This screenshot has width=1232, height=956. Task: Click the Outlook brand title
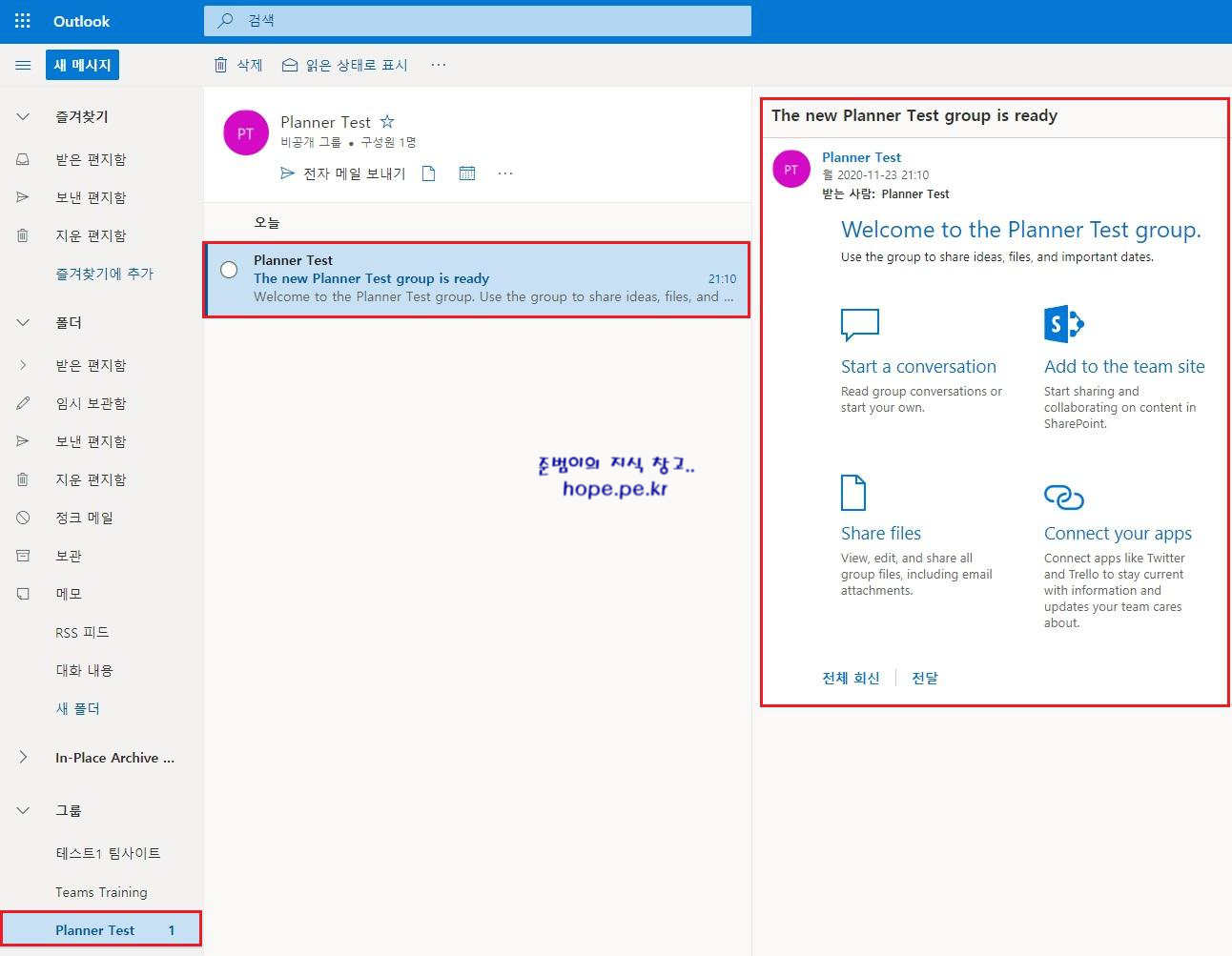click(x=81, y=21)
